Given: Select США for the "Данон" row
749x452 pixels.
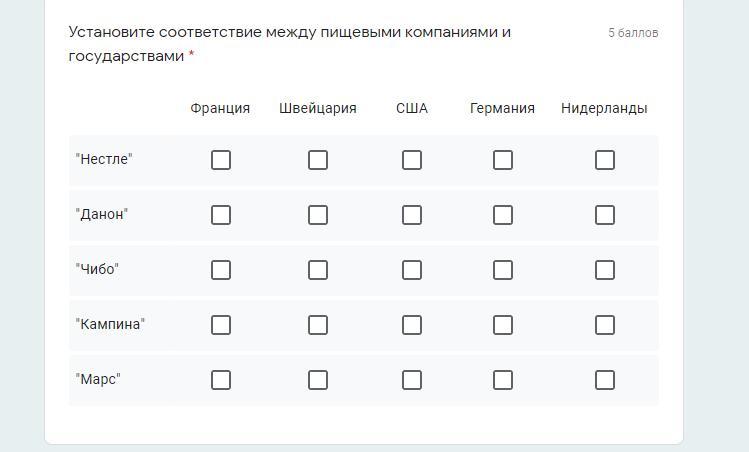Looking at the screenshot, I should coord(412,215).
